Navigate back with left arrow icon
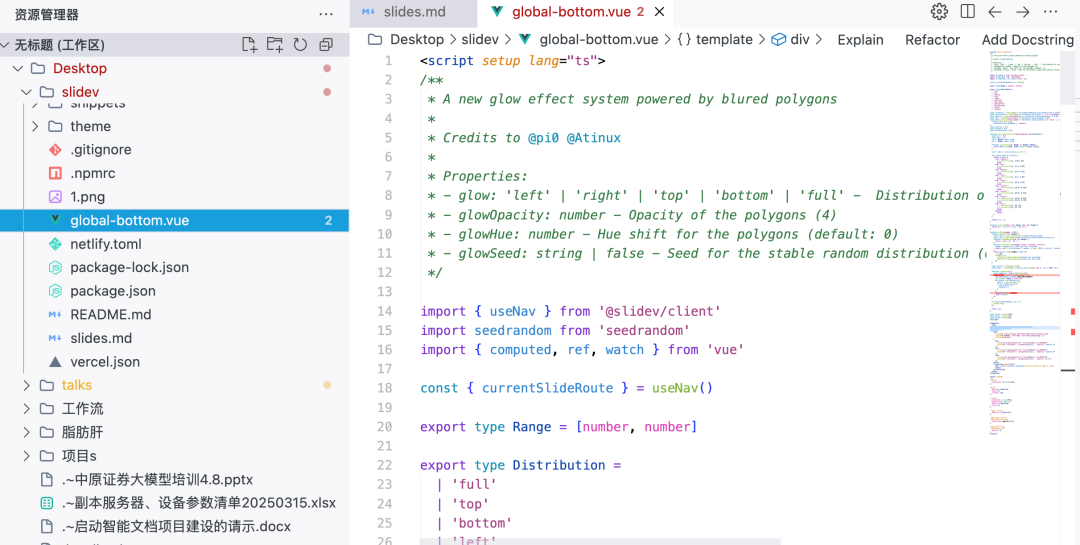 click(x=995, y=12)
